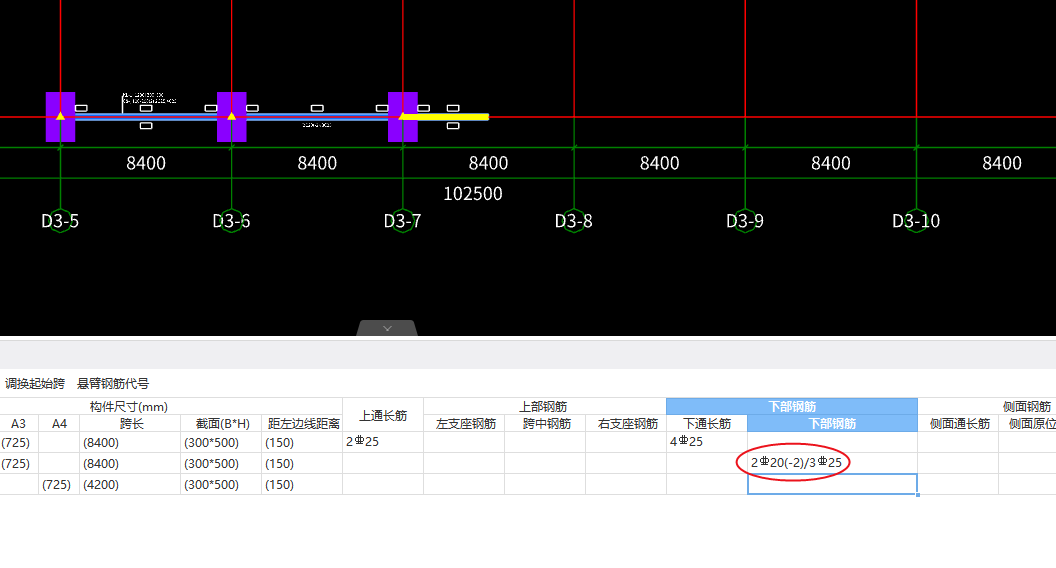This screenshot has width=1056, height=568.
Task: Click the purple column at axis D3-7
Action: click(x=403, y=117)
